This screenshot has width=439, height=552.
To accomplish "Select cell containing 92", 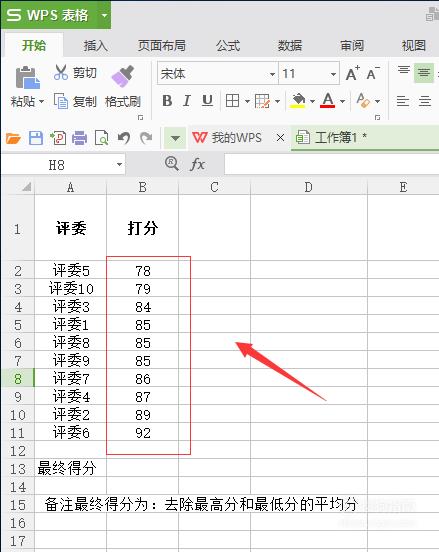I will point(143,432).
